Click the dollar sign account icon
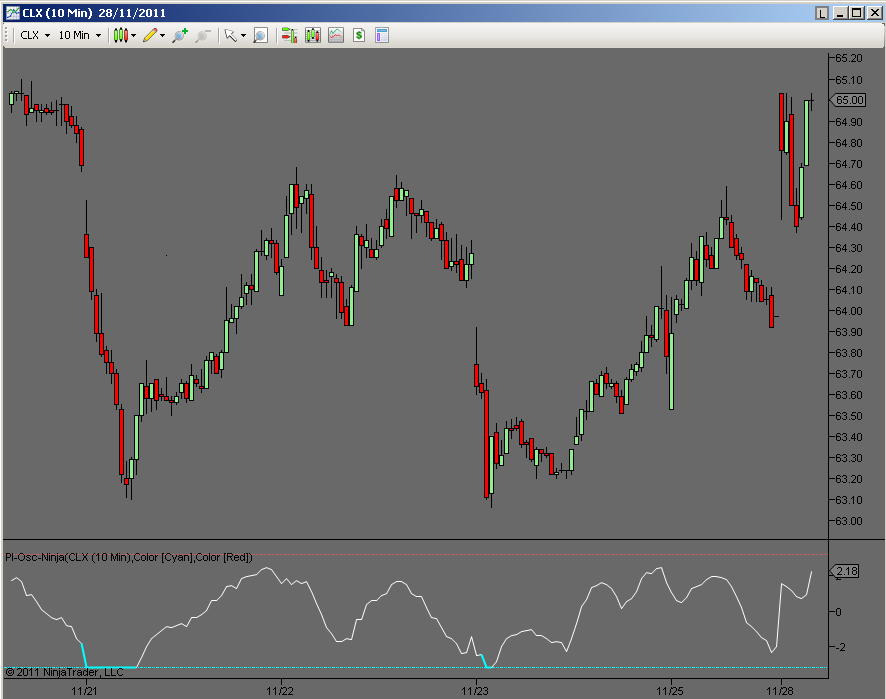 click(357, 35)
